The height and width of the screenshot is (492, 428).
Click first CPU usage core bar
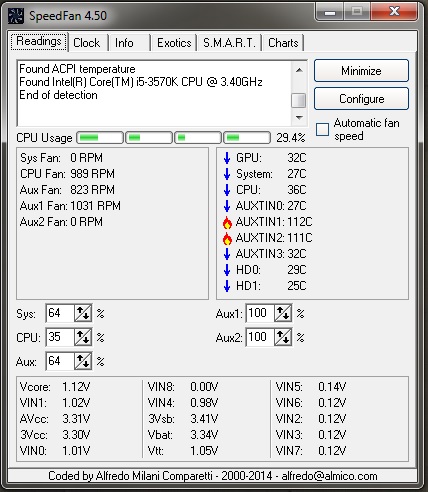point(100,138)
